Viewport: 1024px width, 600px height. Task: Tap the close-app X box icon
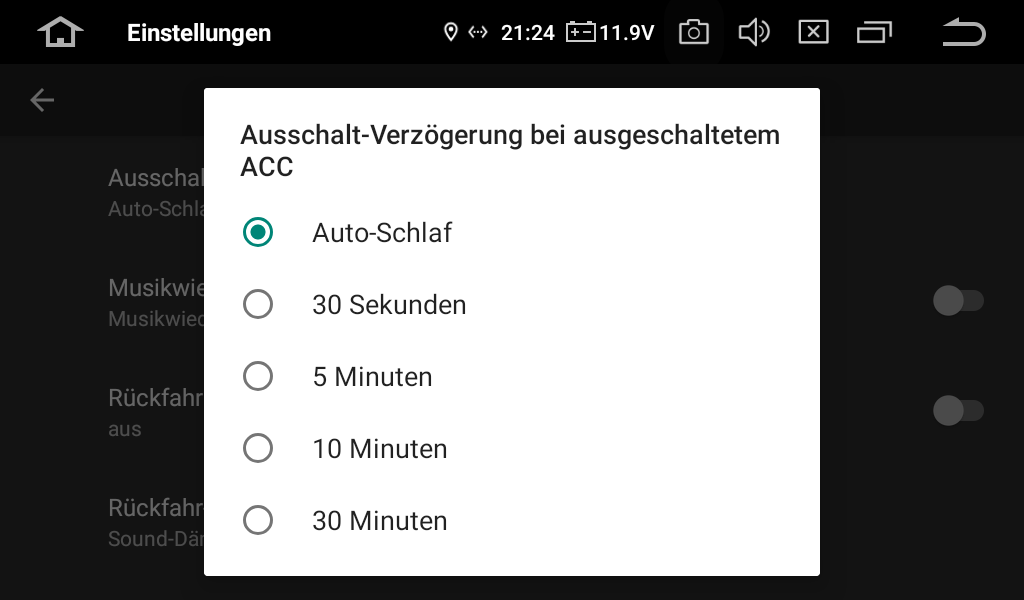coord(813,32)
